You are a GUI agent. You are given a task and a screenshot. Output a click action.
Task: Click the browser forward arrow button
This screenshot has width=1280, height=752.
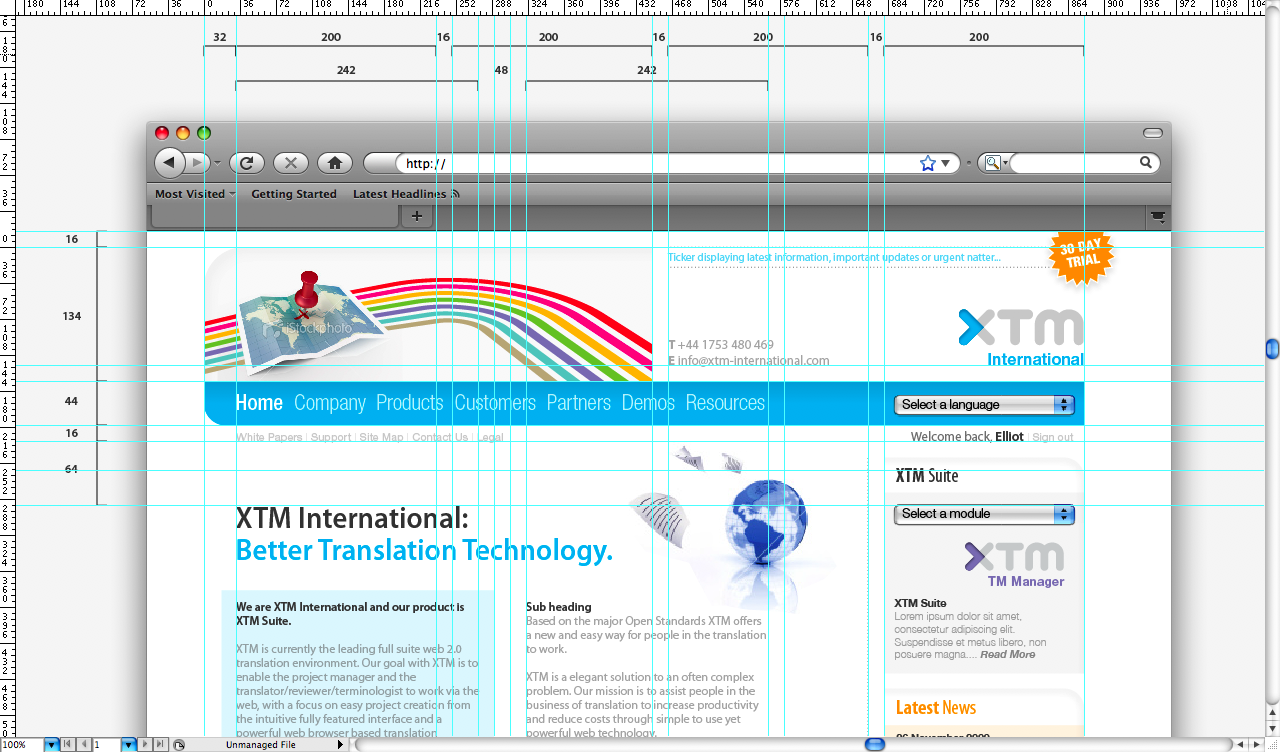[197, 162]
